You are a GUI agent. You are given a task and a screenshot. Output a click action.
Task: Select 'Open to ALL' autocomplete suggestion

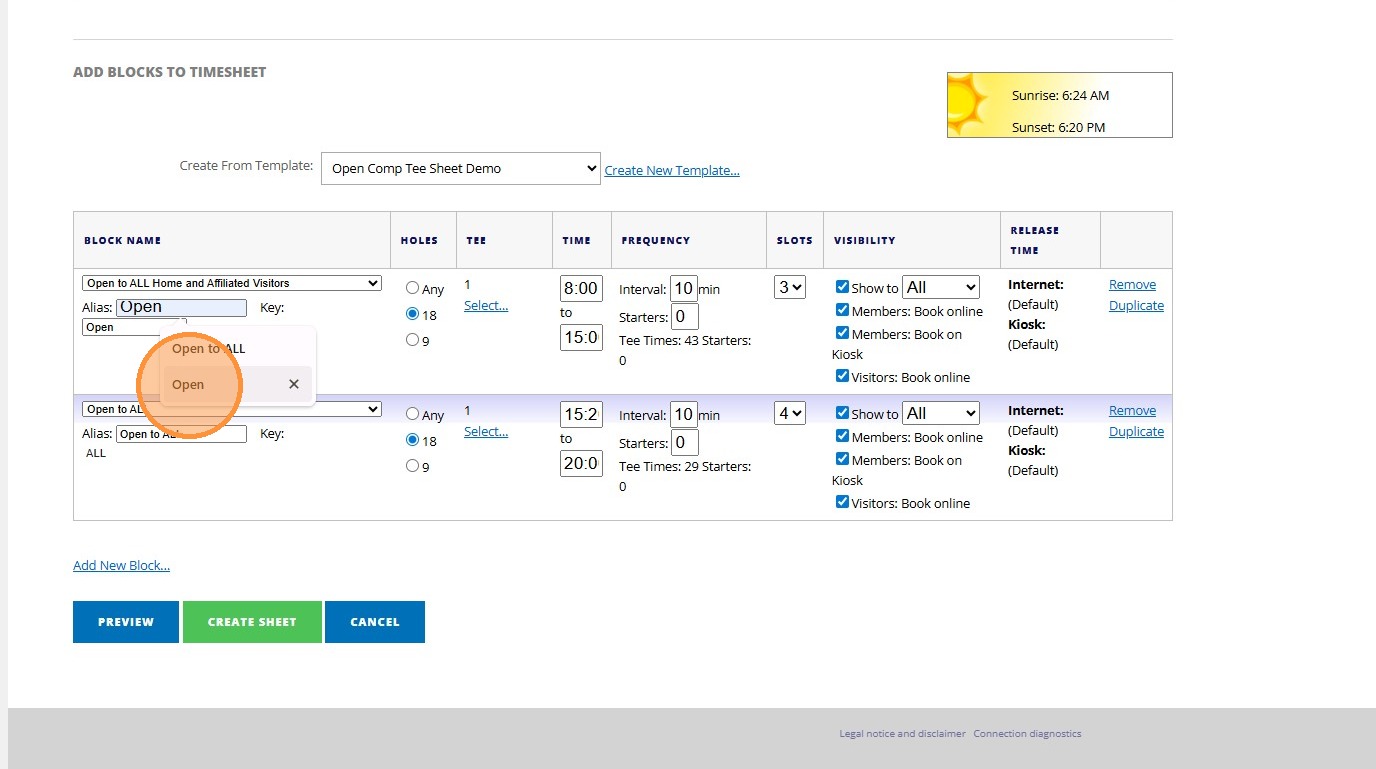208,349
